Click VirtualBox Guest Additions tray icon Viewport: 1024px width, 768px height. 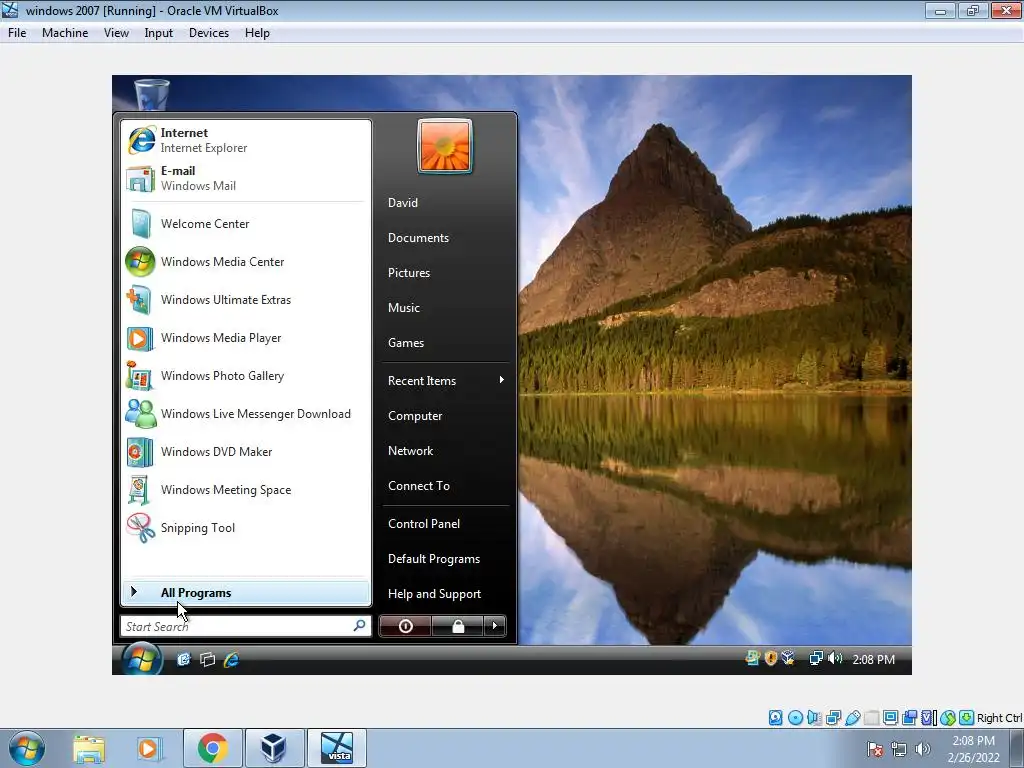tap(788, 658)
